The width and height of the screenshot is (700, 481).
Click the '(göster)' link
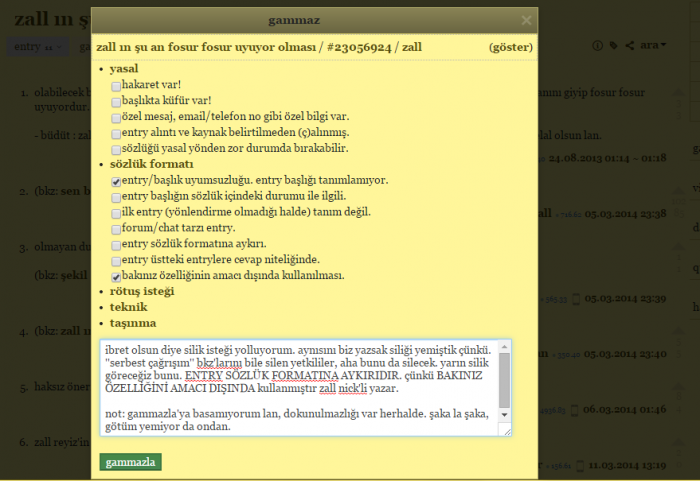[x=510, y=47]
